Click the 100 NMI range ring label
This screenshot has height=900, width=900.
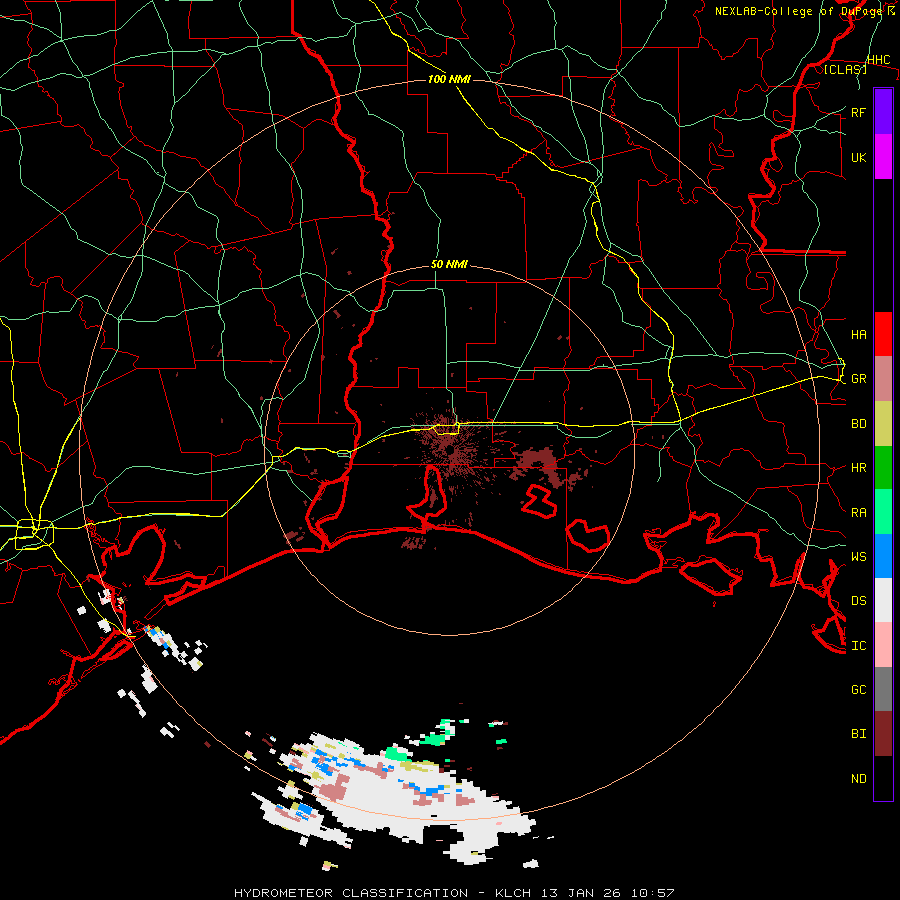(x=449, y=79)
